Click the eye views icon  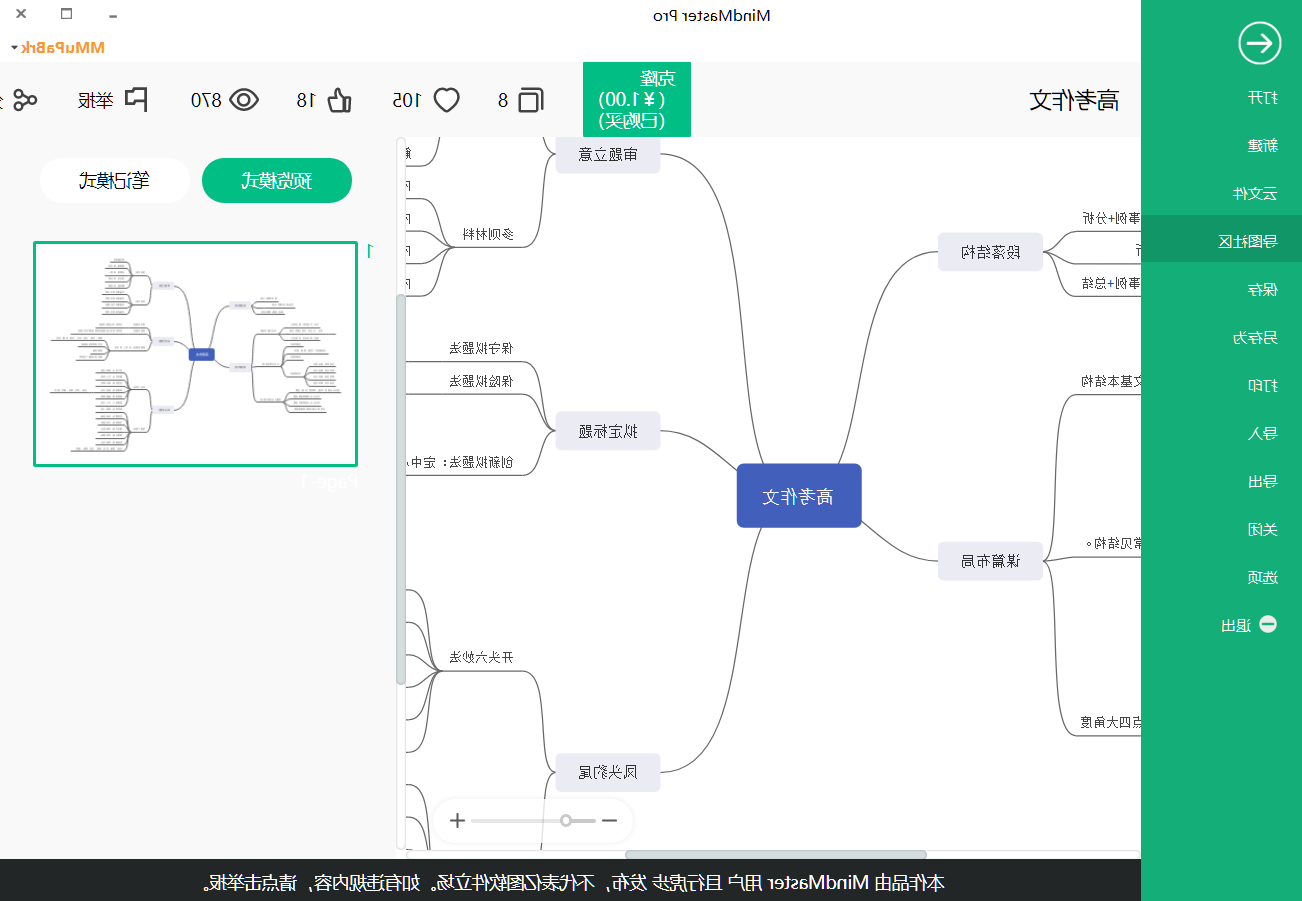(244, 100)
